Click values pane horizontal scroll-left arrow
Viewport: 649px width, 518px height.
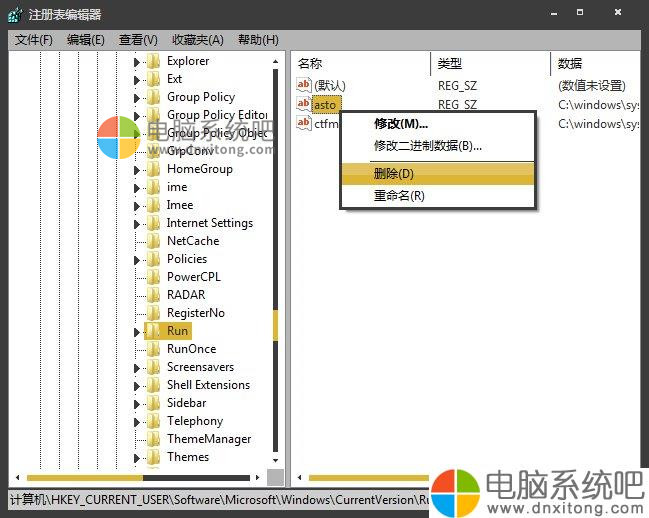click(300, 478)
